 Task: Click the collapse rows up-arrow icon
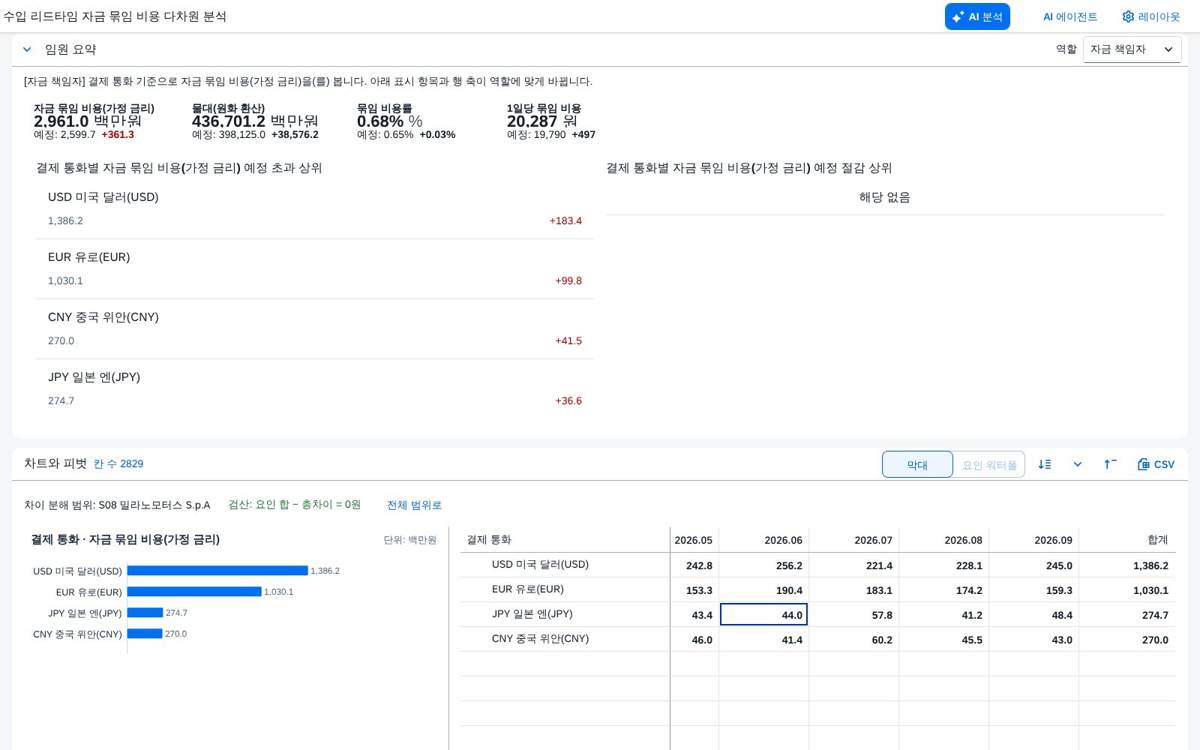tap(1110, 464)
